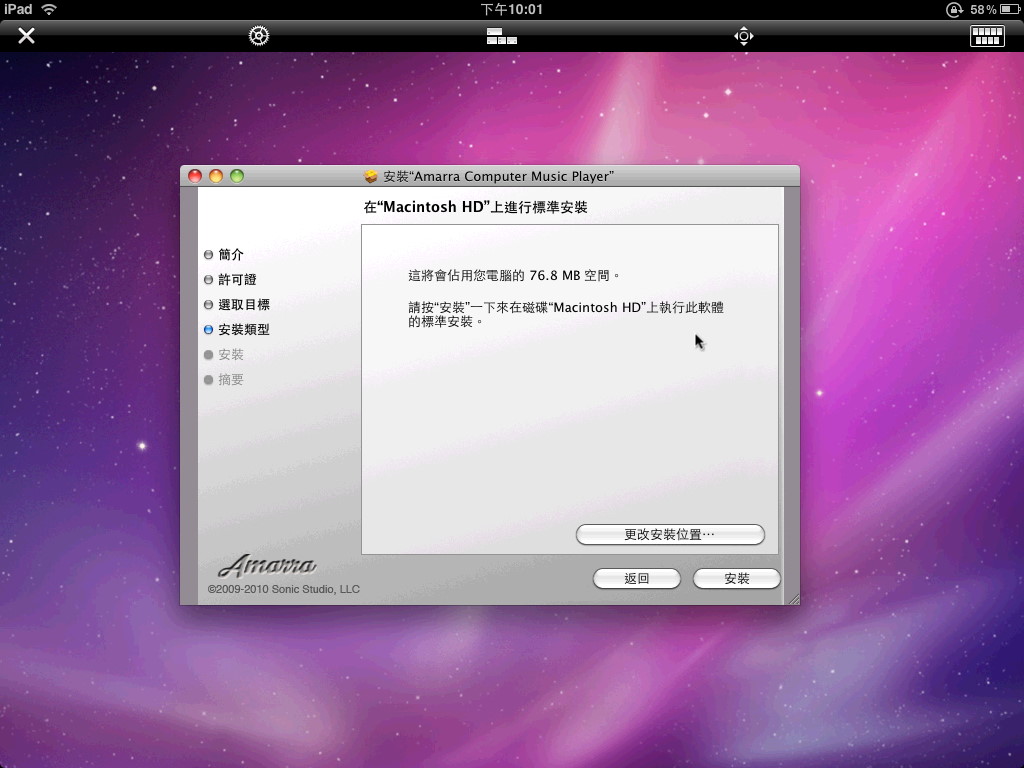Zoom installer window with green button
Viewport: 1024px width, 768px height.
tap(236, 176)
